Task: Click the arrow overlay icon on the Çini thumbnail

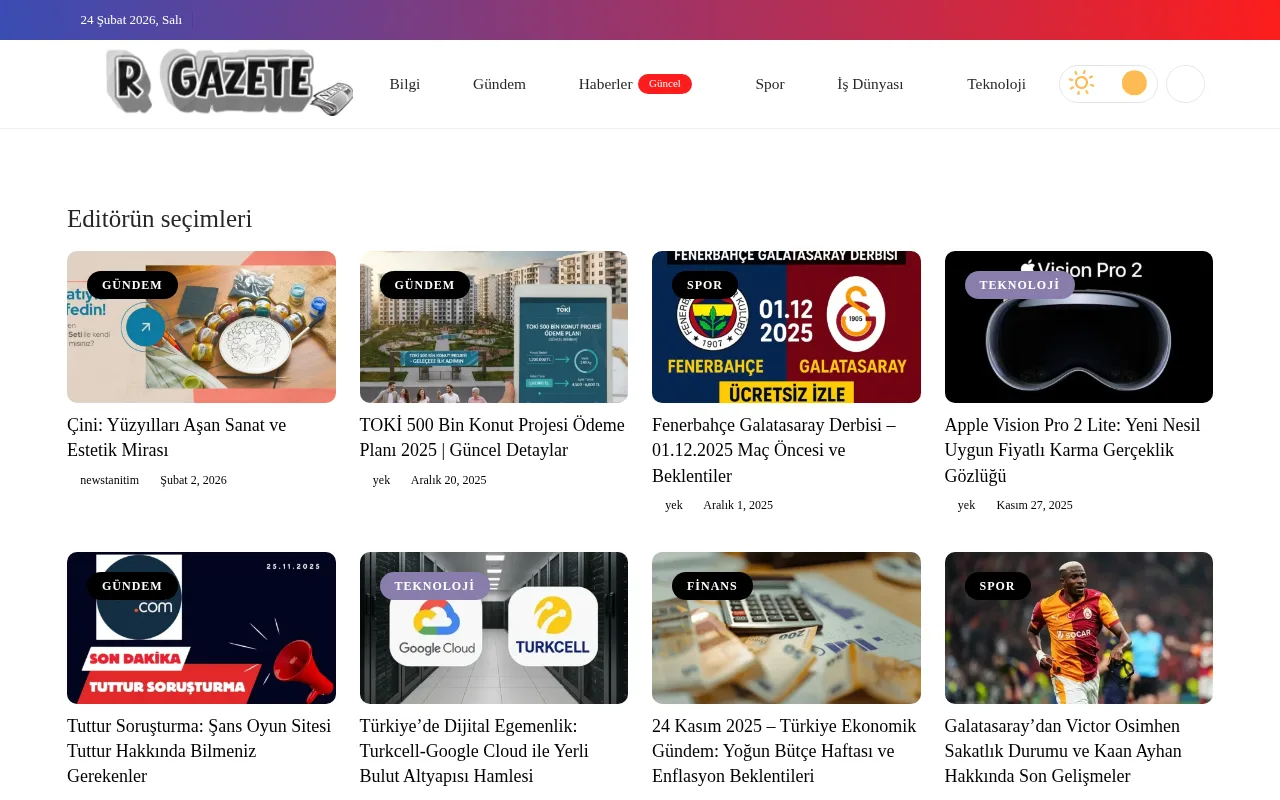Action: 145,327
